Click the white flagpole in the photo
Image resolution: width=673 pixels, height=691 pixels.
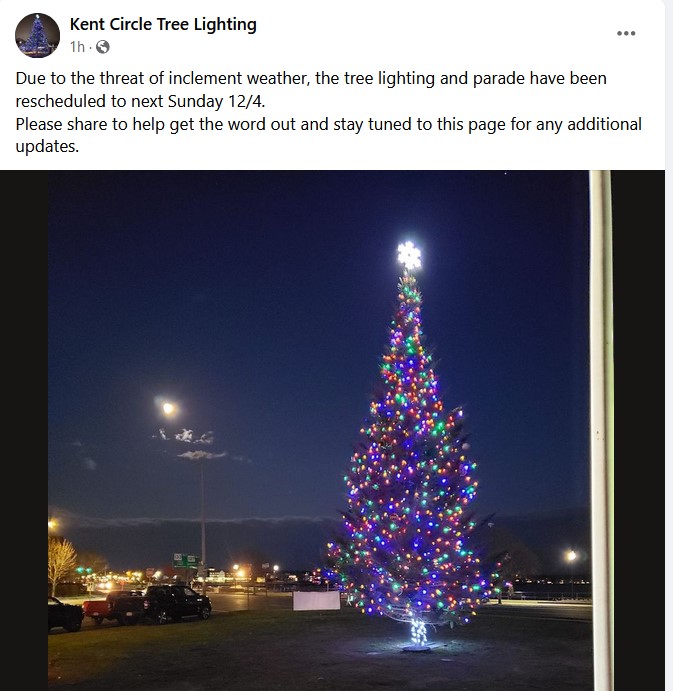click(x=601, y=431)
